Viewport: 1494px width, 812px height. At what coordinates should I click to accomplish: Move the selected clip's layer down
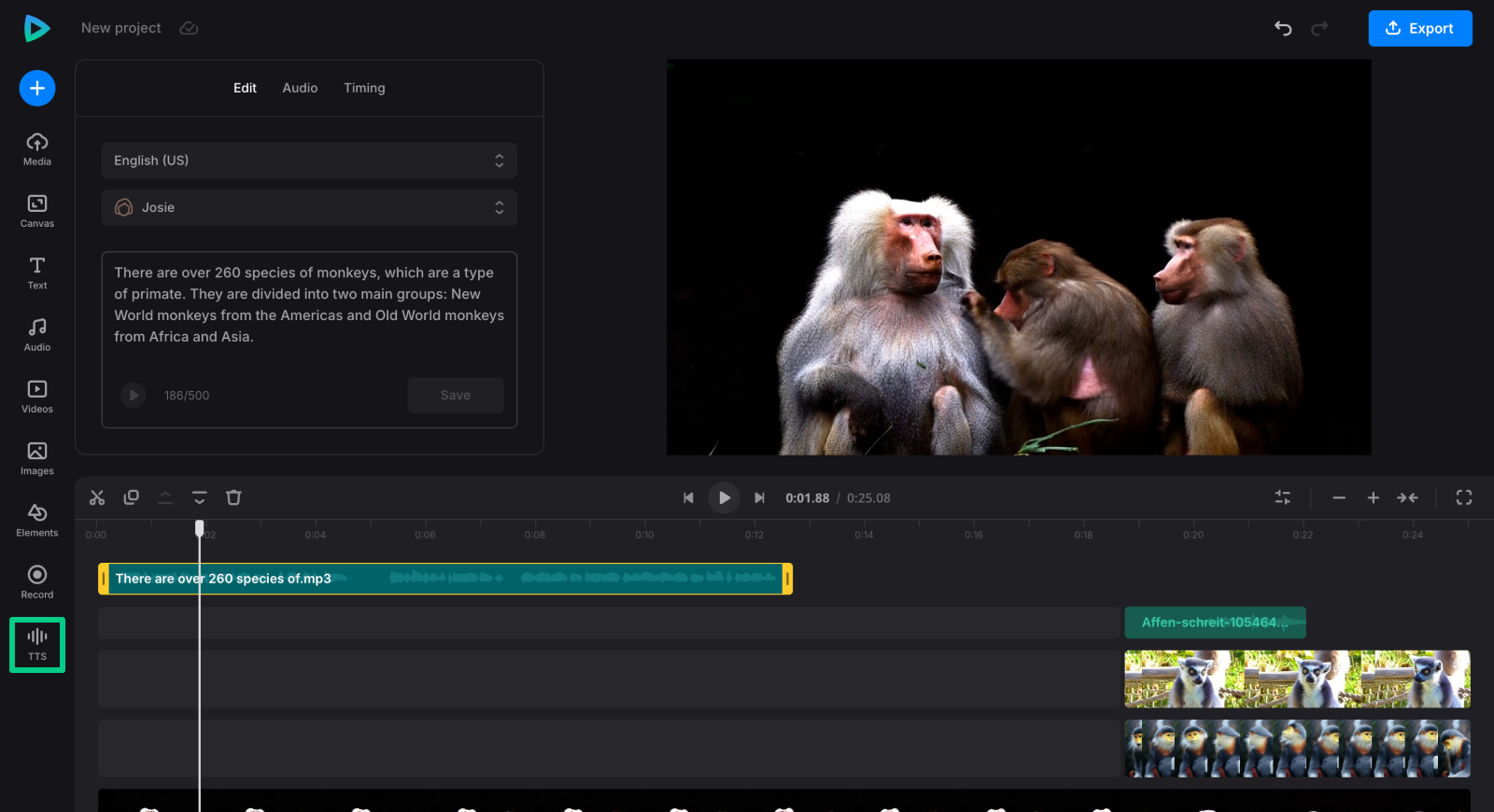pos(200,497)
